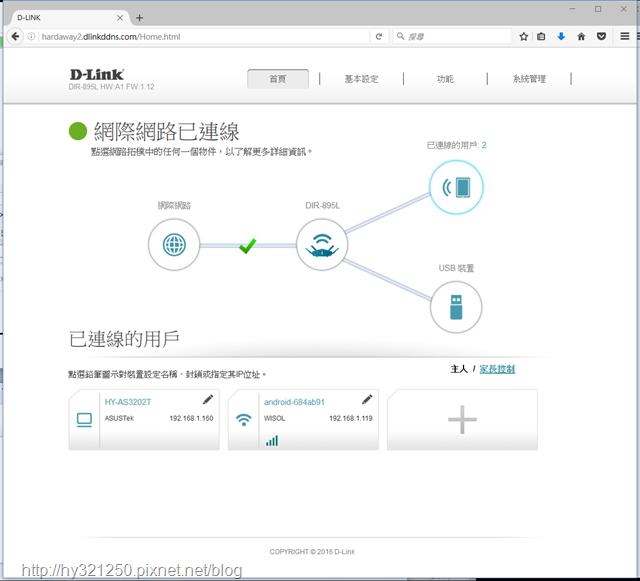This screenshot has width=640, height=581.
Task: Click the COPYRIGHT 2016 D-Link footer text
Action: point(312,552)
